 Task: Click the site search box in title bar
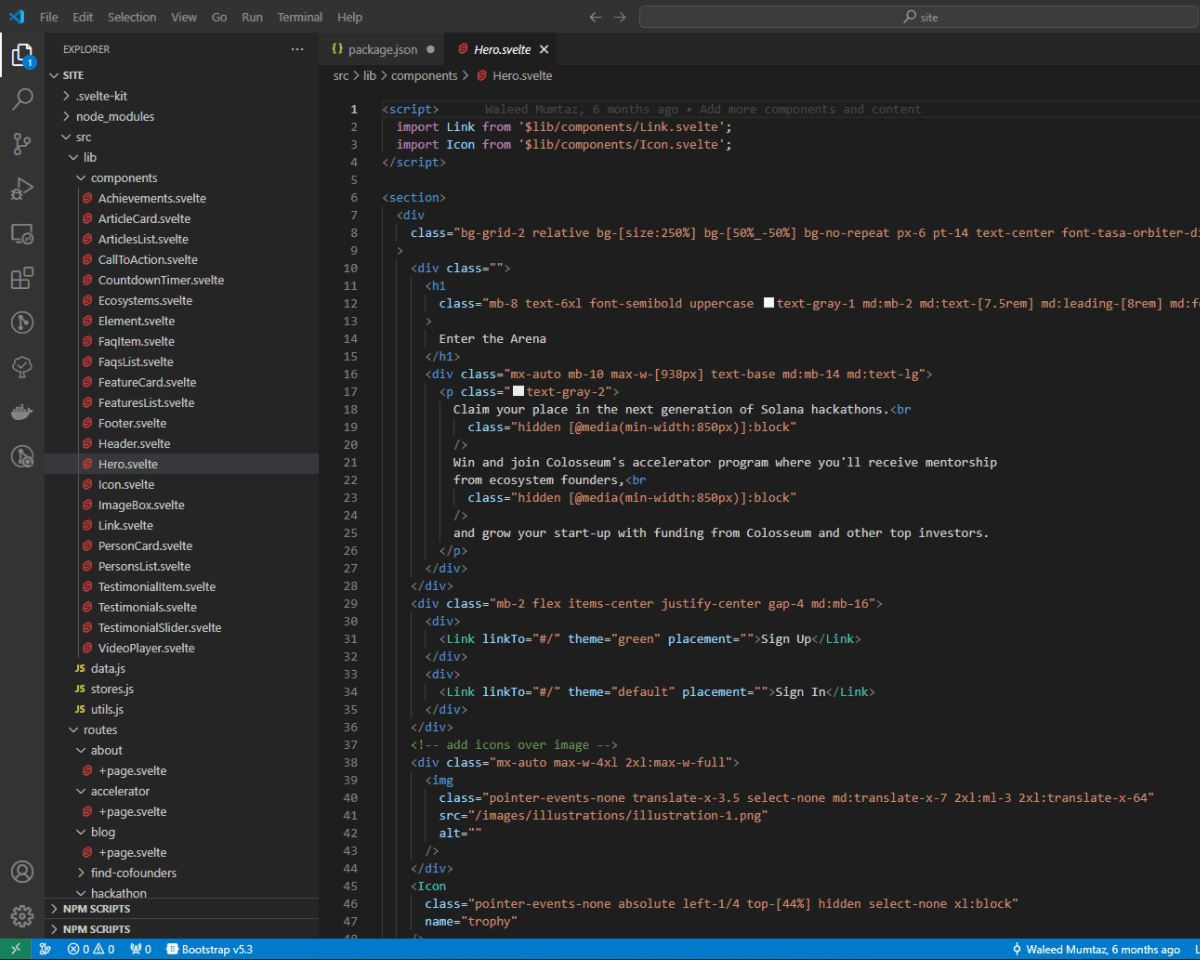click(x=918, y=17)
